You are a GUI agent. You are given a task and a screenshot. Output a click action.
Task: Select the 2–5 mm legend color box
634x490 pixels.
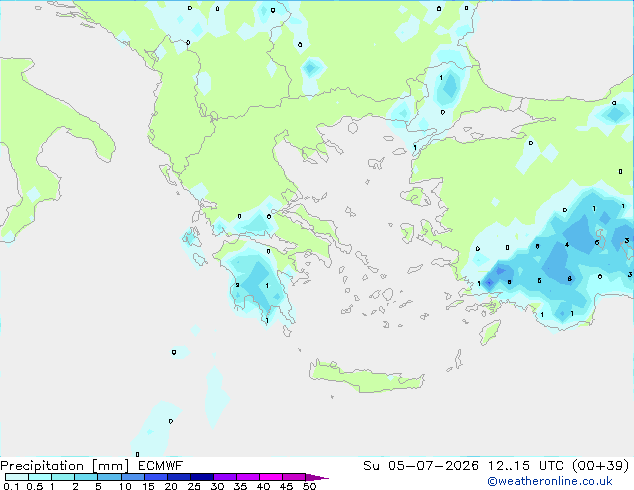tap(86, 477)
